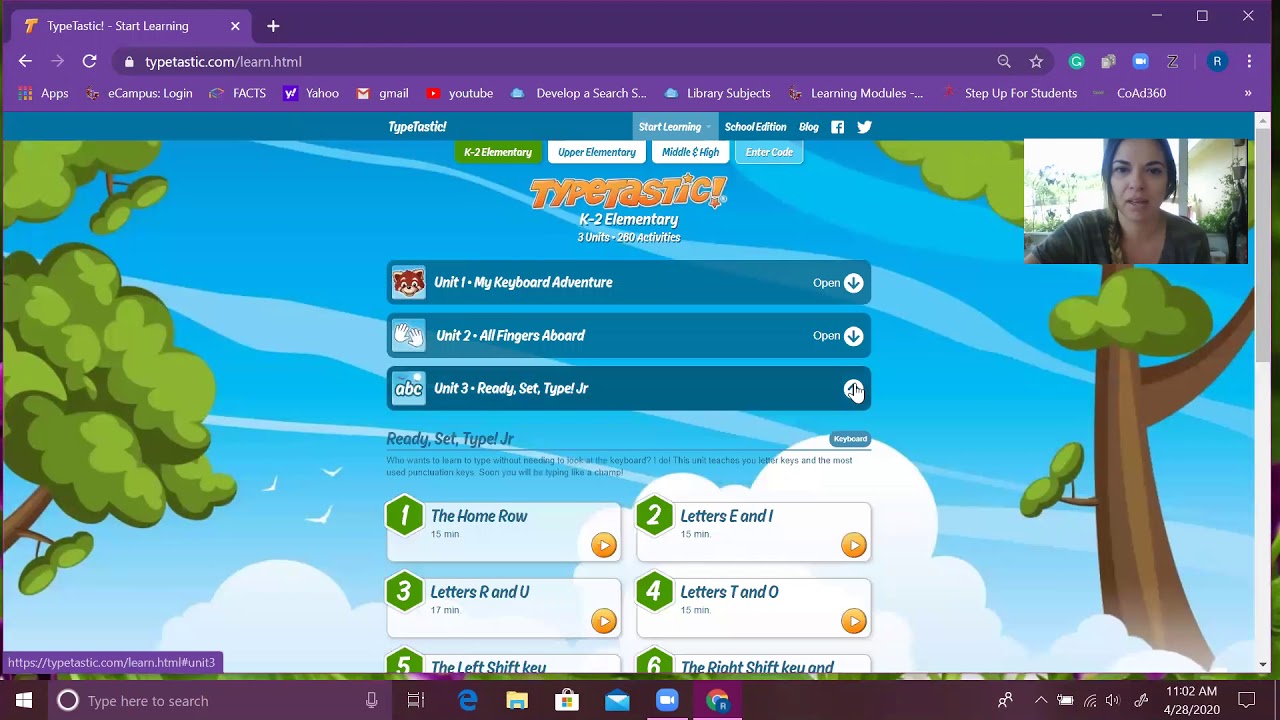
Task: Click the Unit 2 hands icon
Action: [408, 336]
